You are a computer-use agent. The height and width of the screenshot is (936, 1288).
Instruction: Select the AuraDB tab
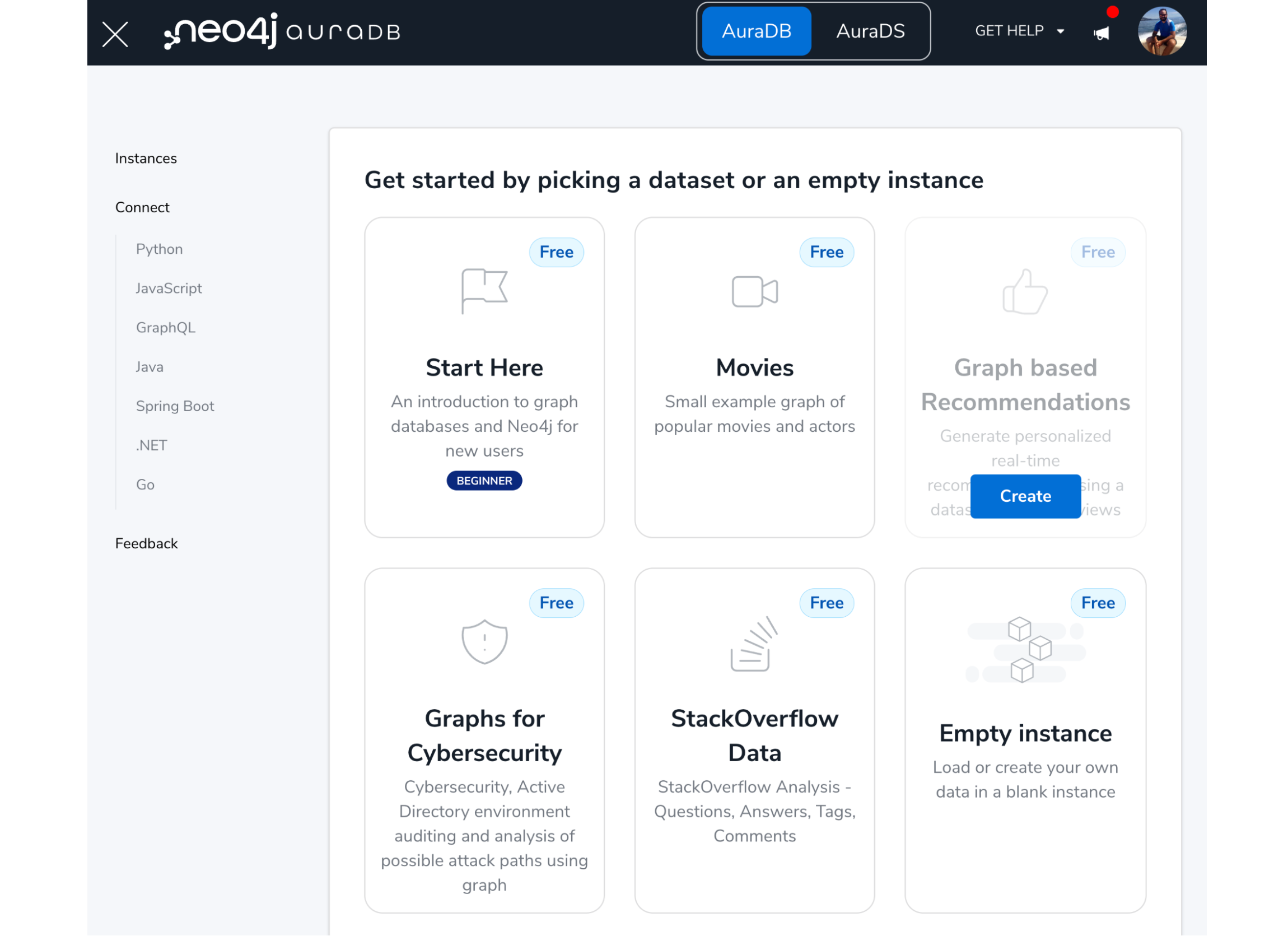coord(757,30)
